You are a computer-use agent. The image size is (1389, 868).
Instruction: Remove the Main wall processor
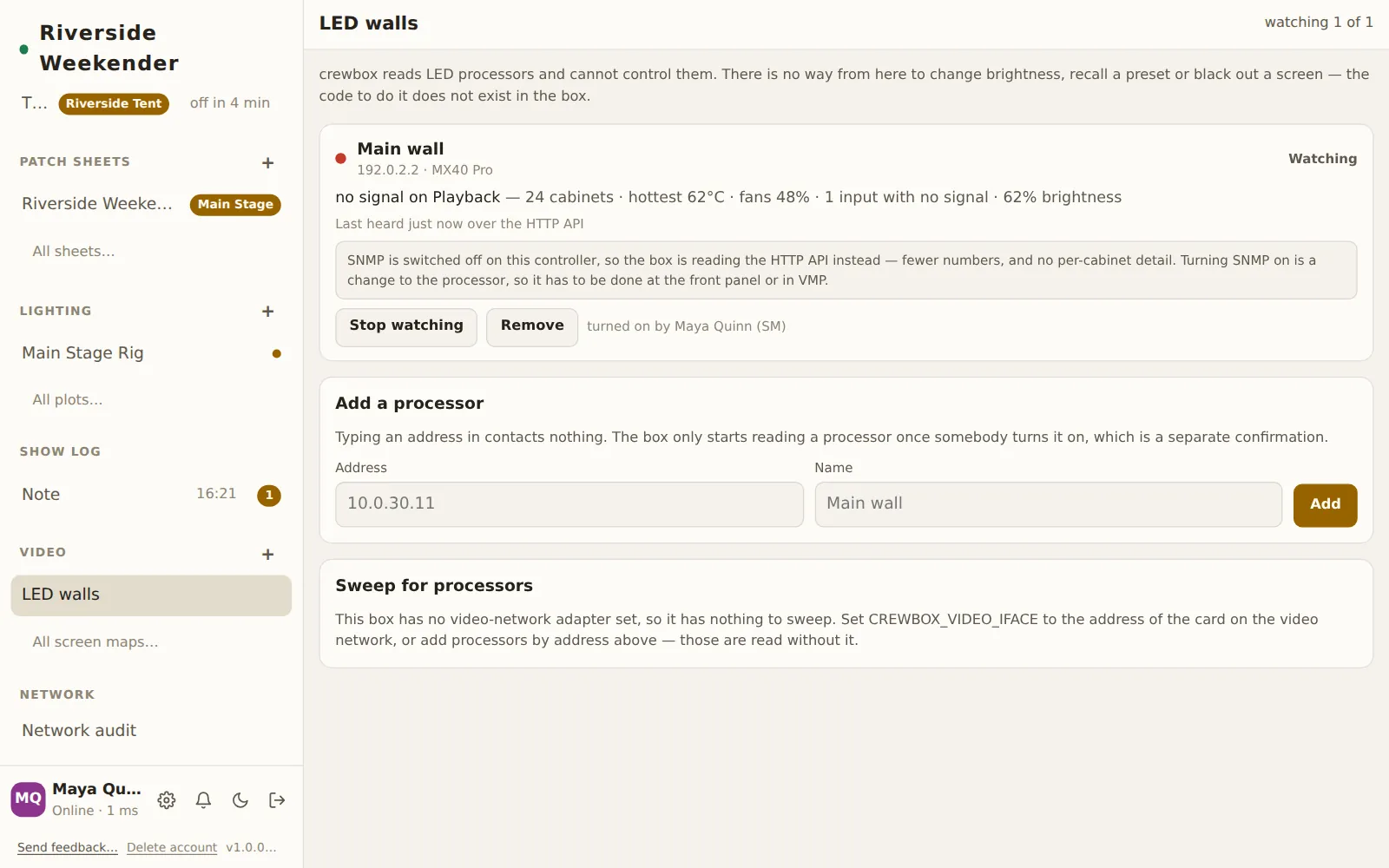pyautogui.click(x=532, y=326)
